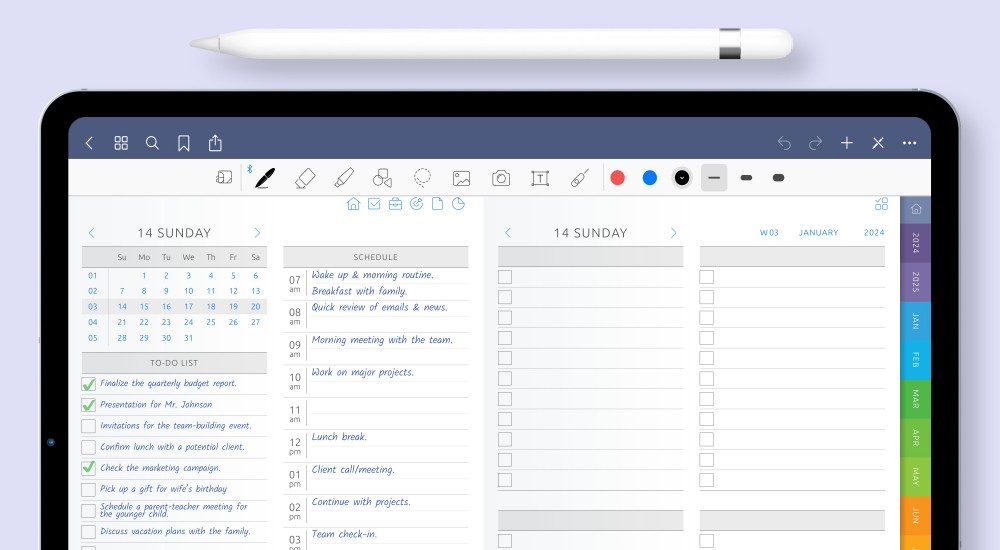Choose the blue pen color
Screen dimensions: 1000x550
pyautogui.click(x=650, y=178)
